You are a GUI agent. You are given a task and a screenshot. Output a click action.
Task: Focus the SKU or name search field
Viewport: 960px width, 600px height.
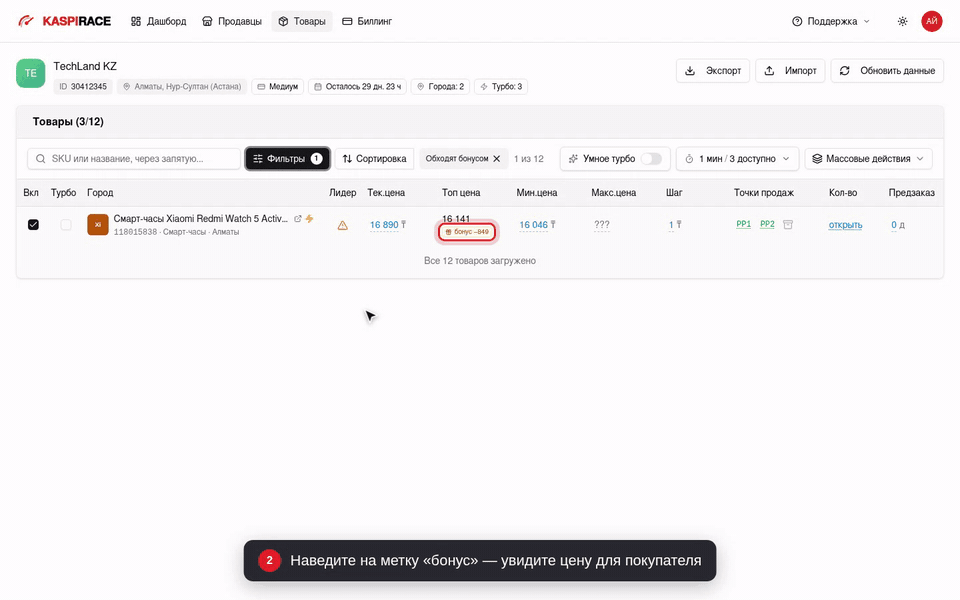tap(134, 159)
